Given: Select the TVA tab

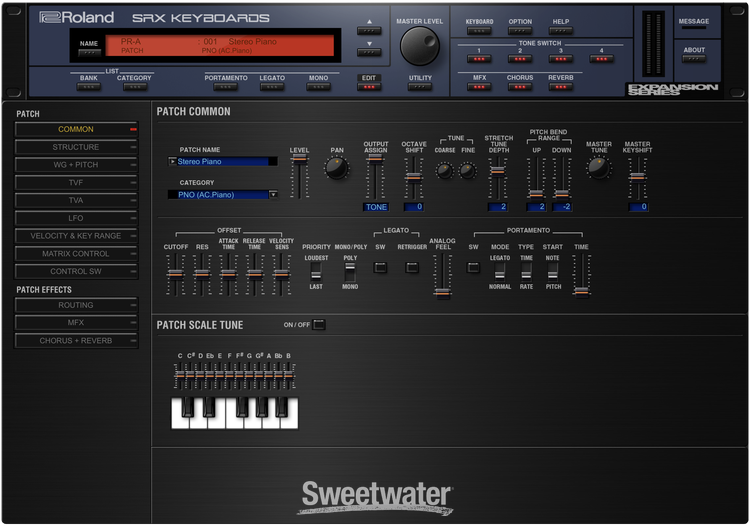Looking at the screenshot, I should point(77,200).
